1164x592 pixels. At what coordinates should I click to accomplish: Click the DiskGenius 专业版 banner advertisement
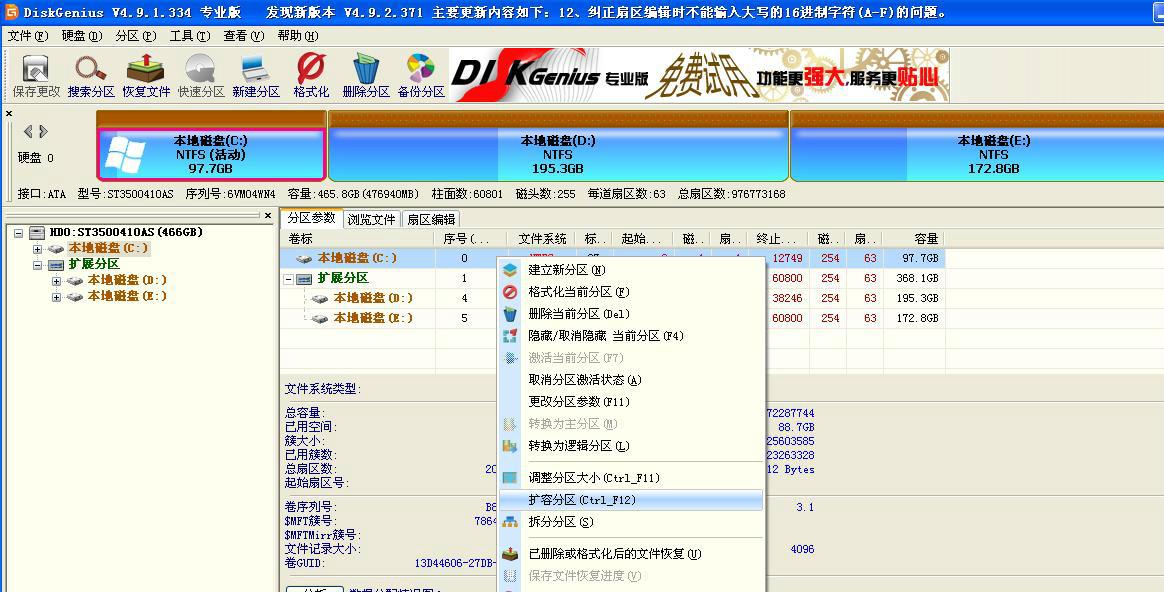coord(699,75)
